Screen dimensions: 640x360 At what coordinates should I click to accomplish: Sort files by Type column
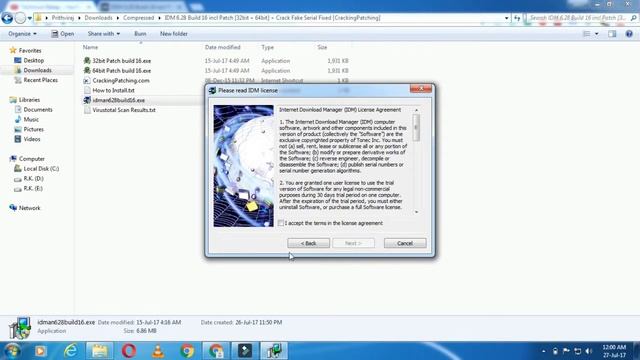268,47
